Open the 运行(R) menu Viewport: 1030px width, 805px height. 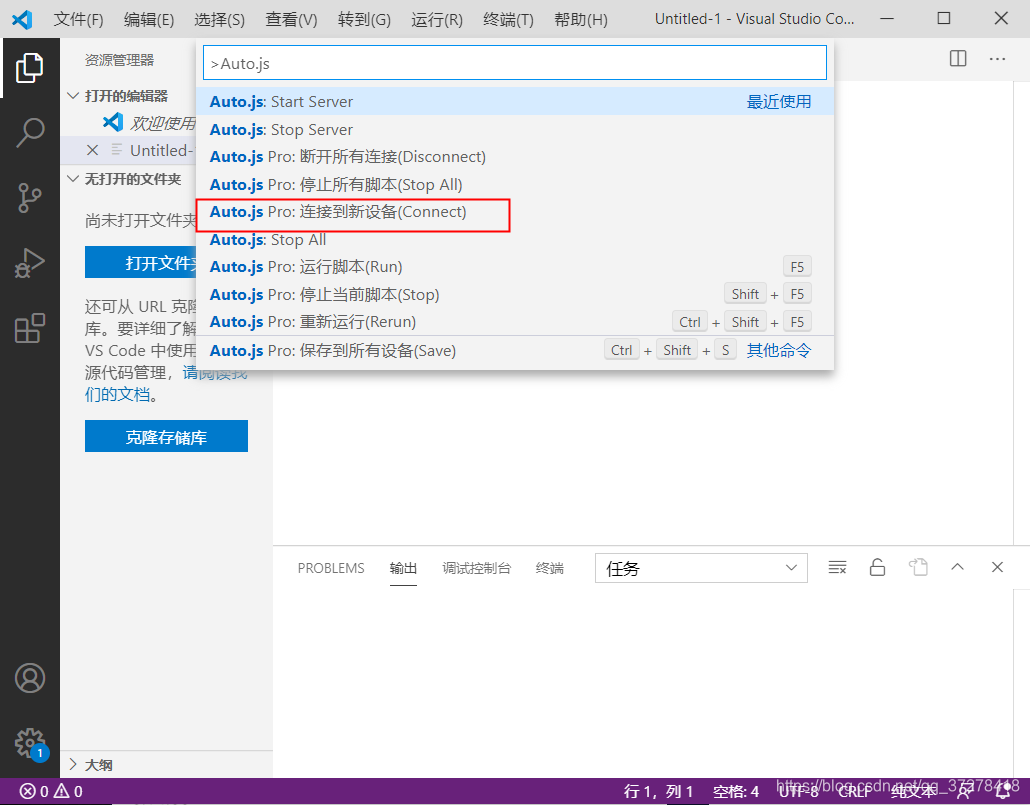pos(437,20)
